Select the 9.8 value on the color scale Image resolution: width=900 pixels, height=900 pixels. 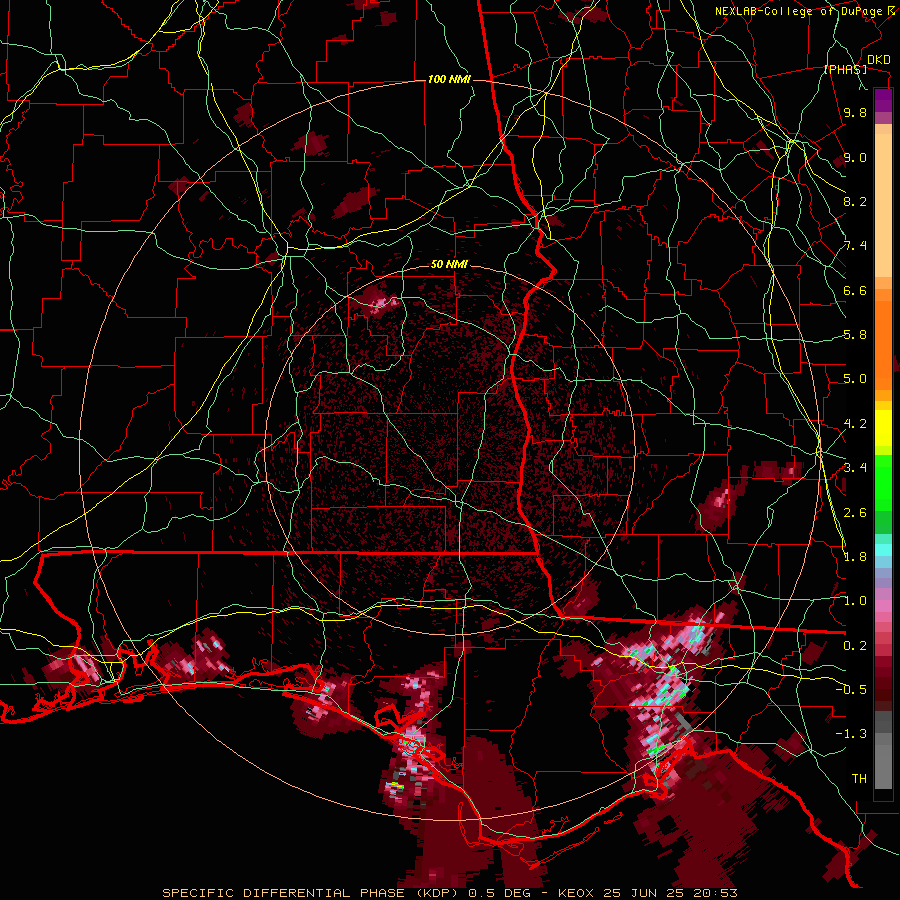pyautogui.click(x=855, y=113)
